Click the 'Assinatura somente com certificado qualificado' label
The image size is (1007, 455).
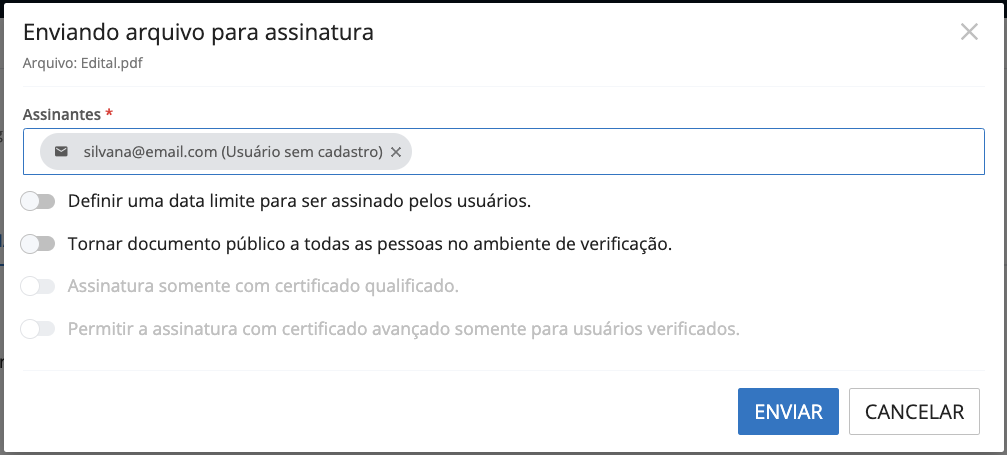[263, 286]
